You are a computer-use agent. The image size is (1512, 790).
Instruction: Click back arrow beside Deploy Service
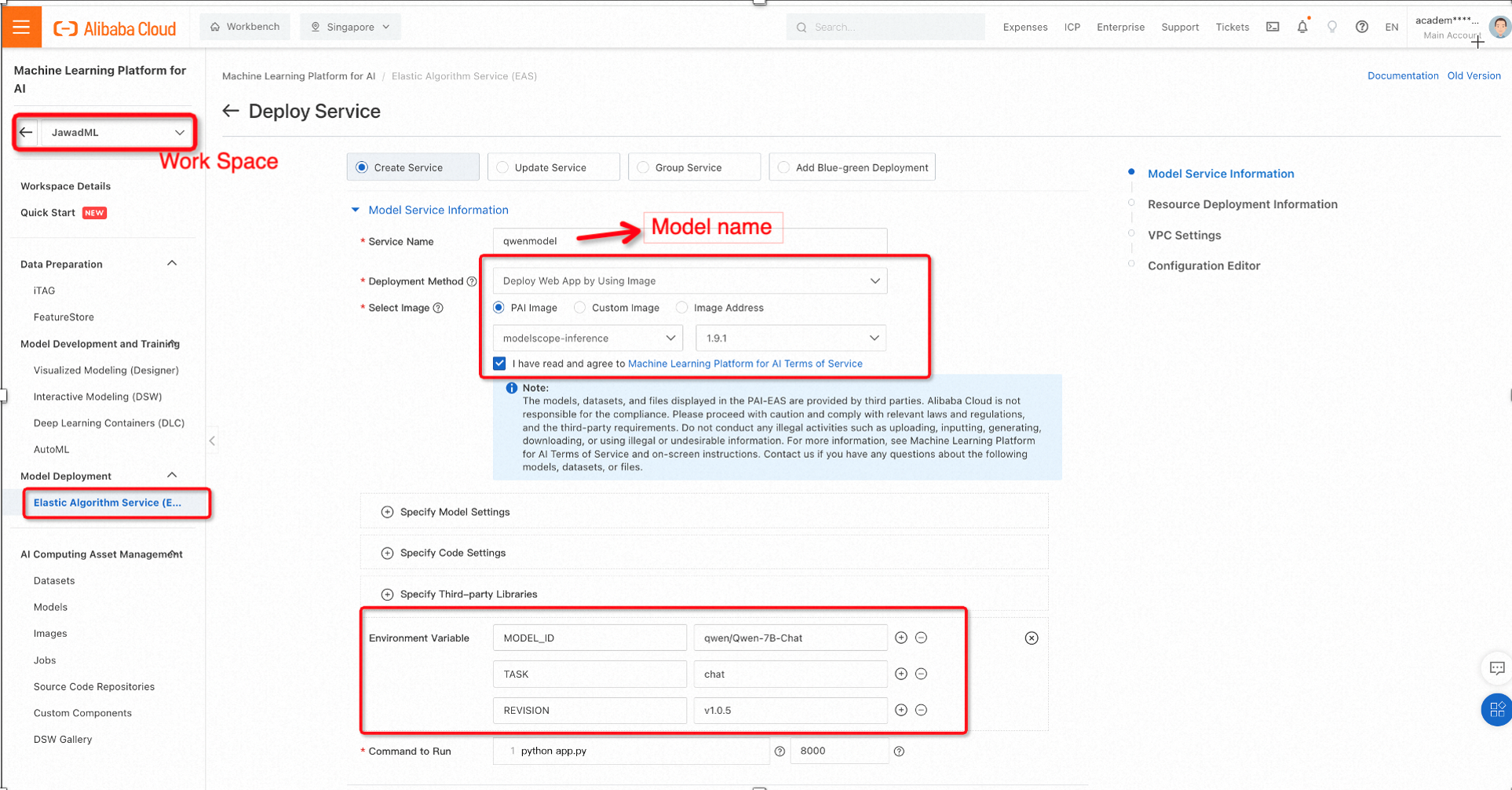(230, 111)
